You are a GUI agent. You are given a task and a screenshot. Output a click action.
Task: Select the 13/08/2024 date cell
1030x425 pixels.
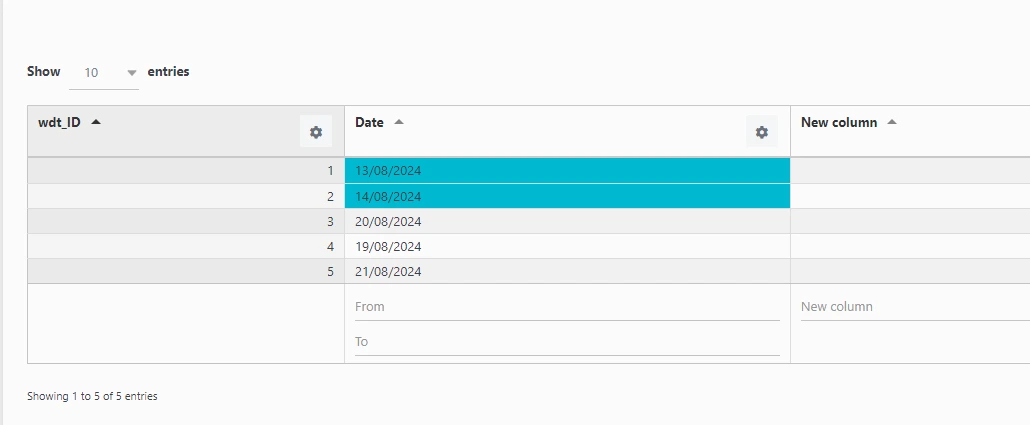[x=567, y=171]
